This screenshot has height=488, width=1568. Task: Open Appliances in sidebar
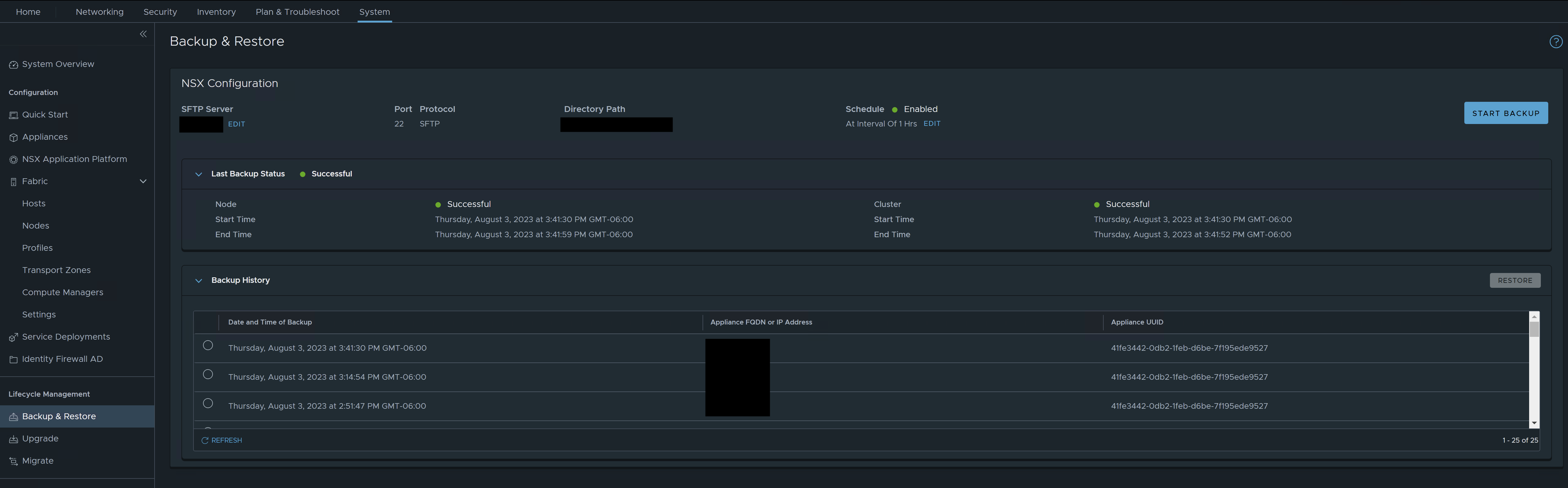[44, 137]
